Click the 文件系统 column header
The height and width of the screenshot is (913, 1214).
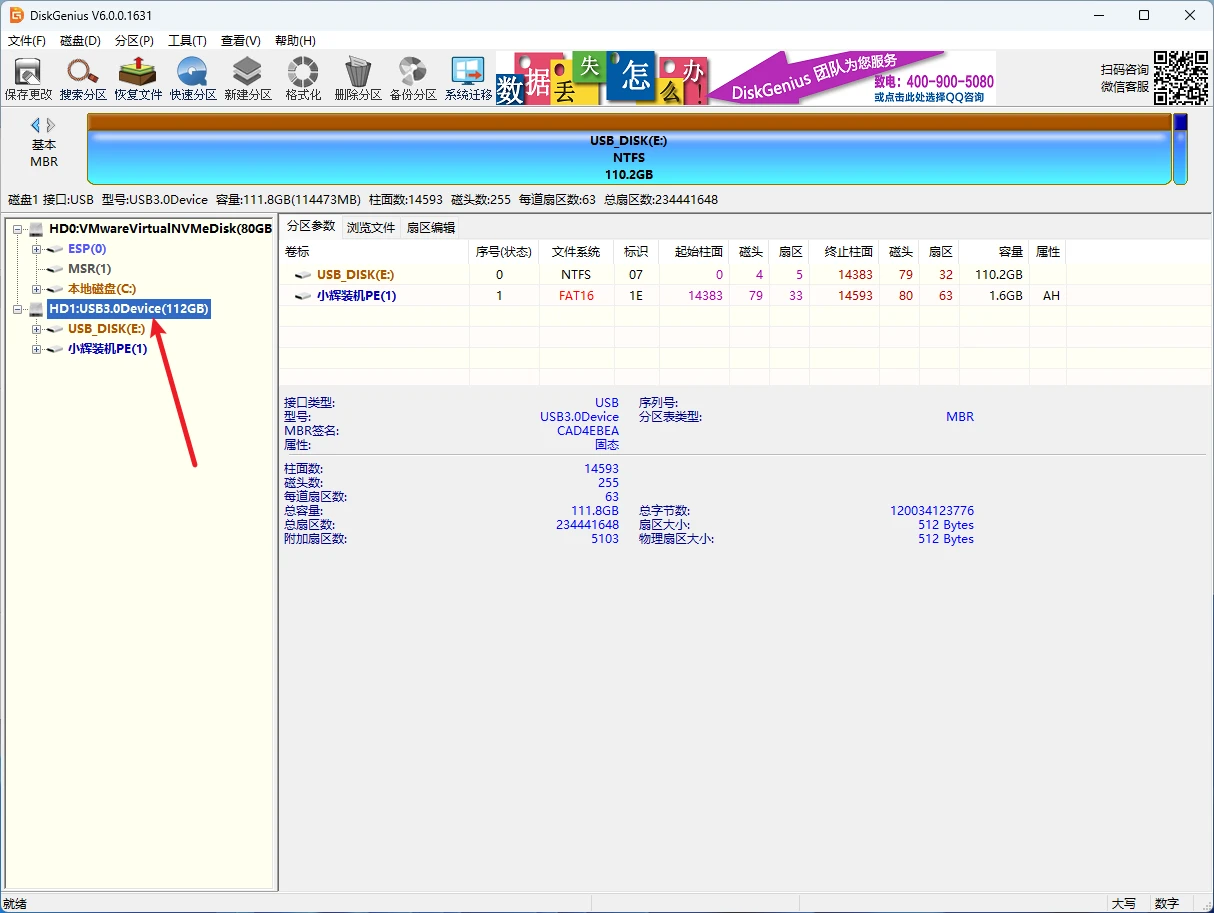click(576, 252)
